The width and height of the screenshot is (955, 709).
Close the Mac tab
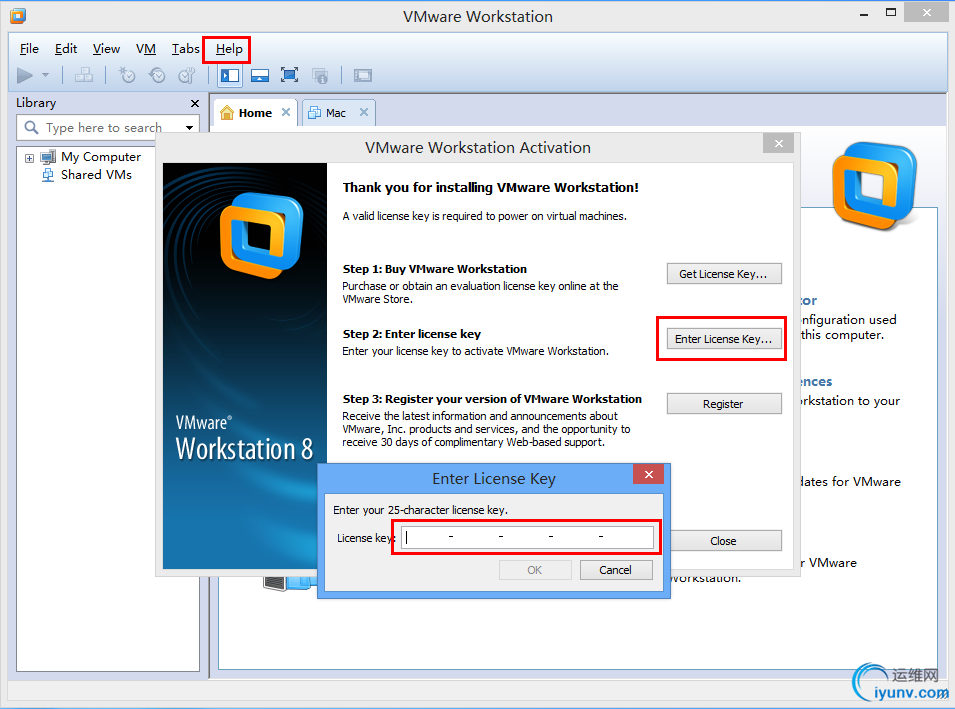[x=364, y=112]
